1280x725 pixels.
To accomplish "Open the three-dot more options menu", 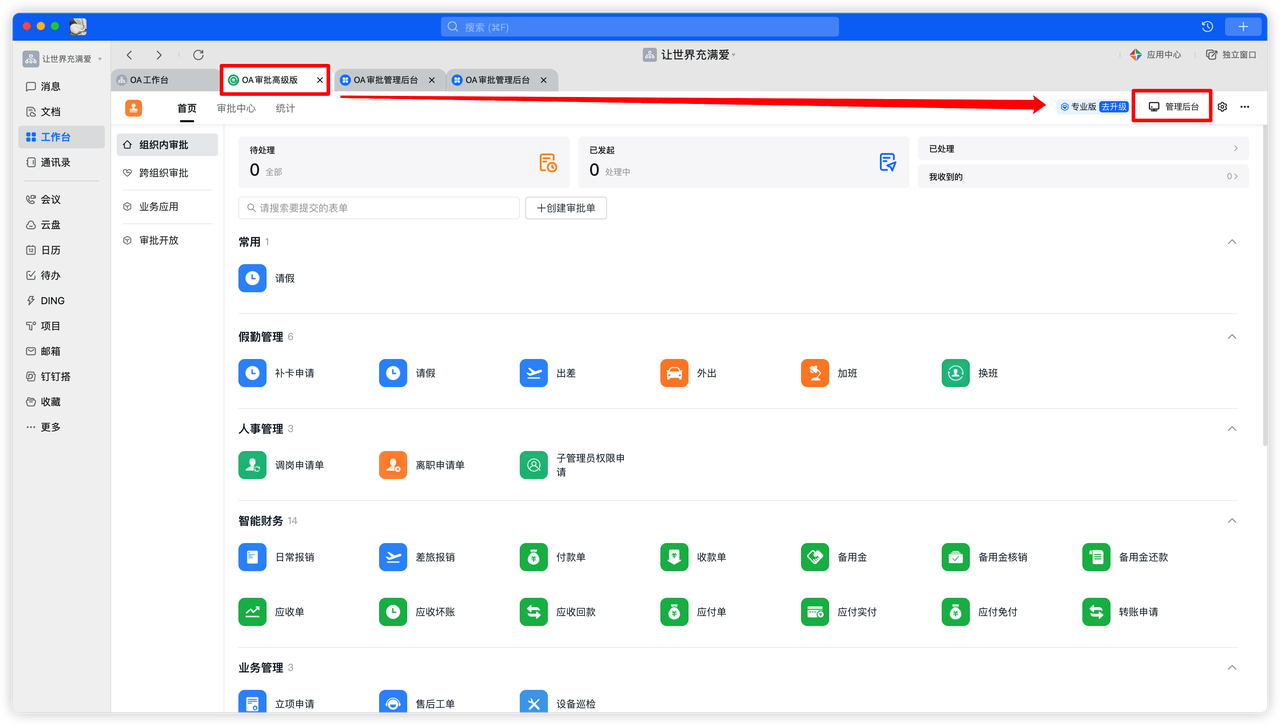I will point(1245,107).
